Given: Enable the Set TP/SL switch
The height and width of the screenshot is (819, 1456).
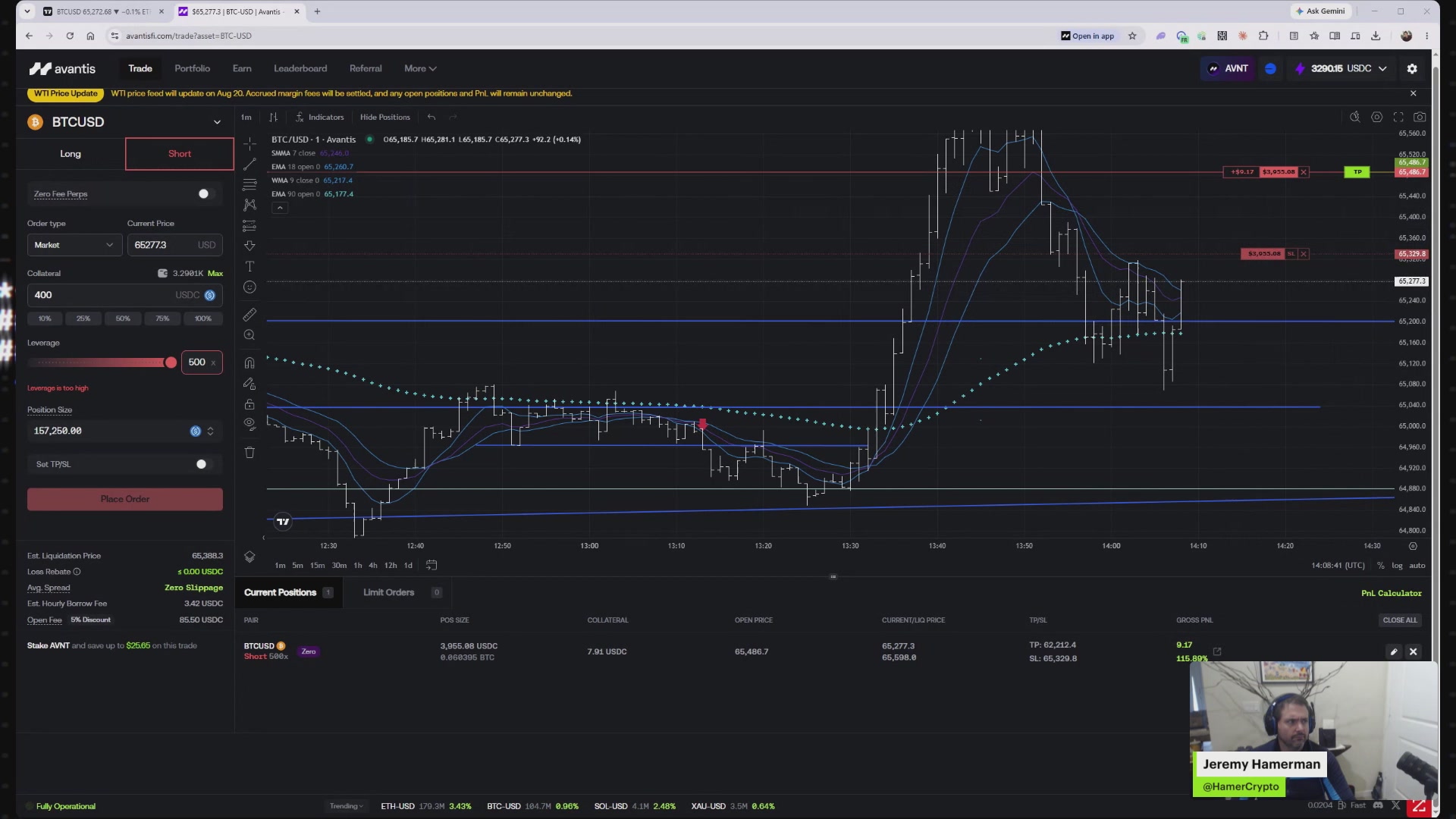Looking at the screenshot, I should 201,464.
